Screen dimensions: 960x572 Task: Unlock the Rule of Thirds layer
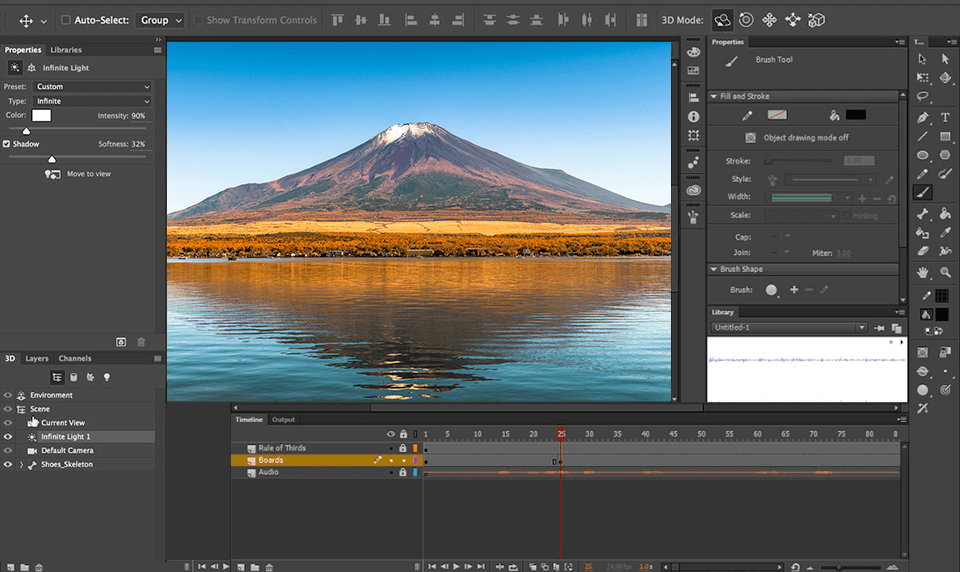[x=403, y=448]
